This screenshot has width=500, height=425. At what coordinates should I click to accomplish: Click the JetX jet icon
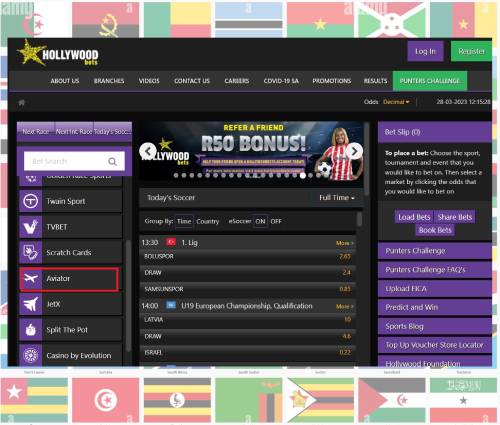click(31, 304)
